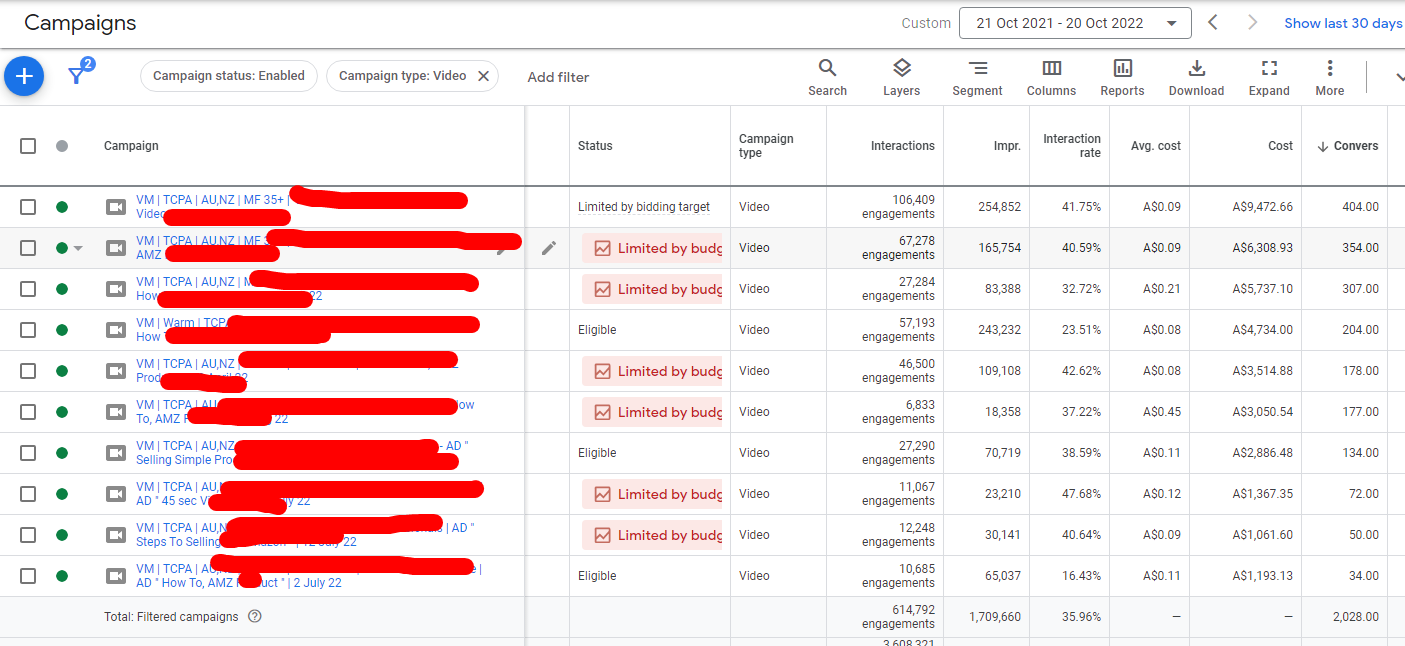Sort by the Impr. column header

[1007, 146]
